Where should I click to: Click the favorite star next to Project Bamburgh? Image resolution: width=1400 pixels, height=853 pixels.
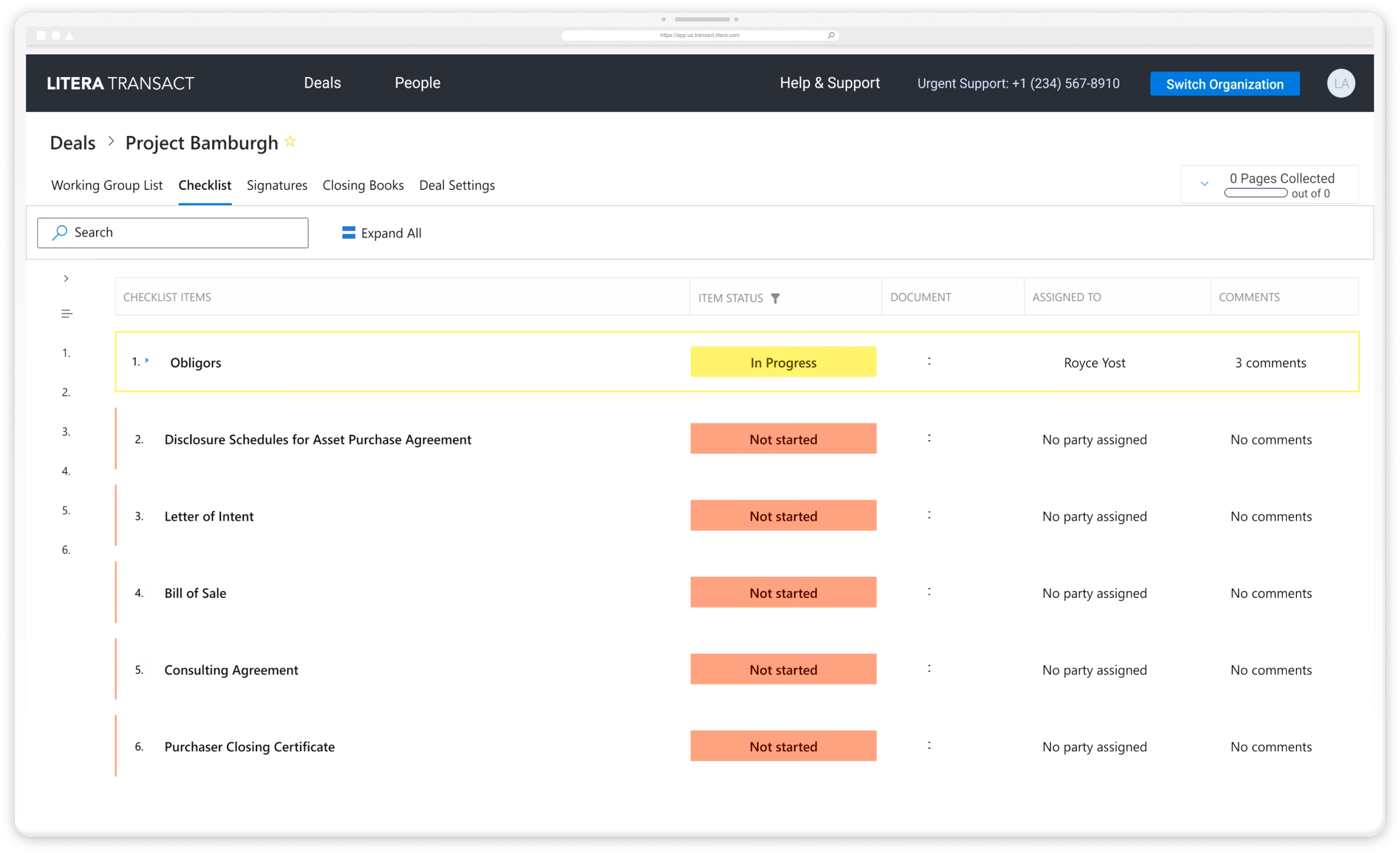pyautogui.click(x=290, y=141)
